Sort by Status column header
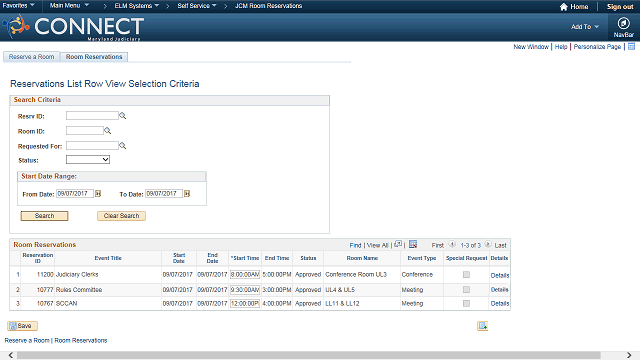 [x=308, y=258]
